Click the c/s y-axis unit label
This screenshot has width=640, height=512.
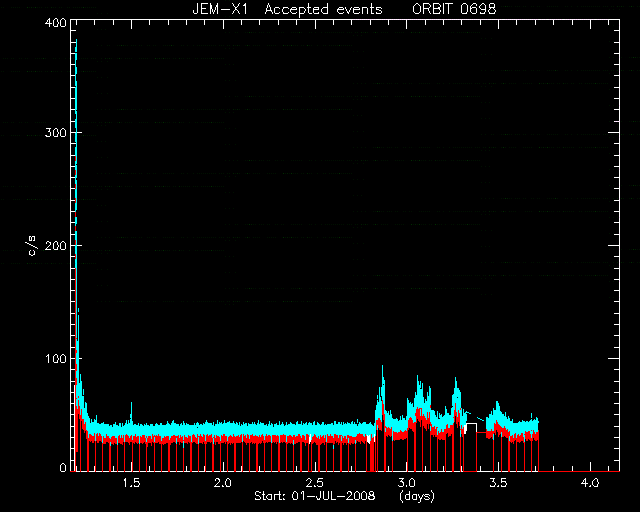pyautogui.click(x=32, y=245)
